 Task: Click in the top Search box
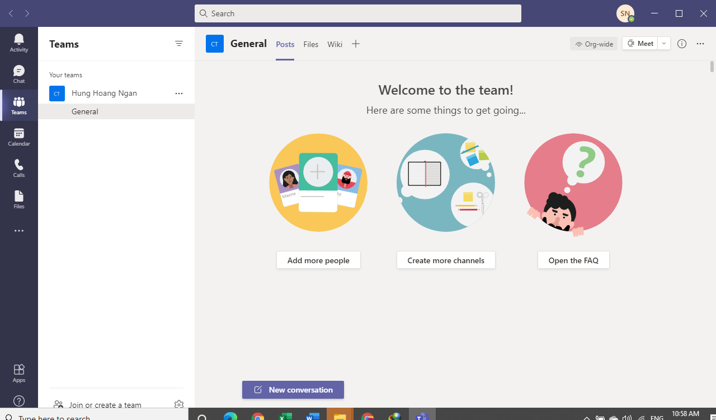358,13
